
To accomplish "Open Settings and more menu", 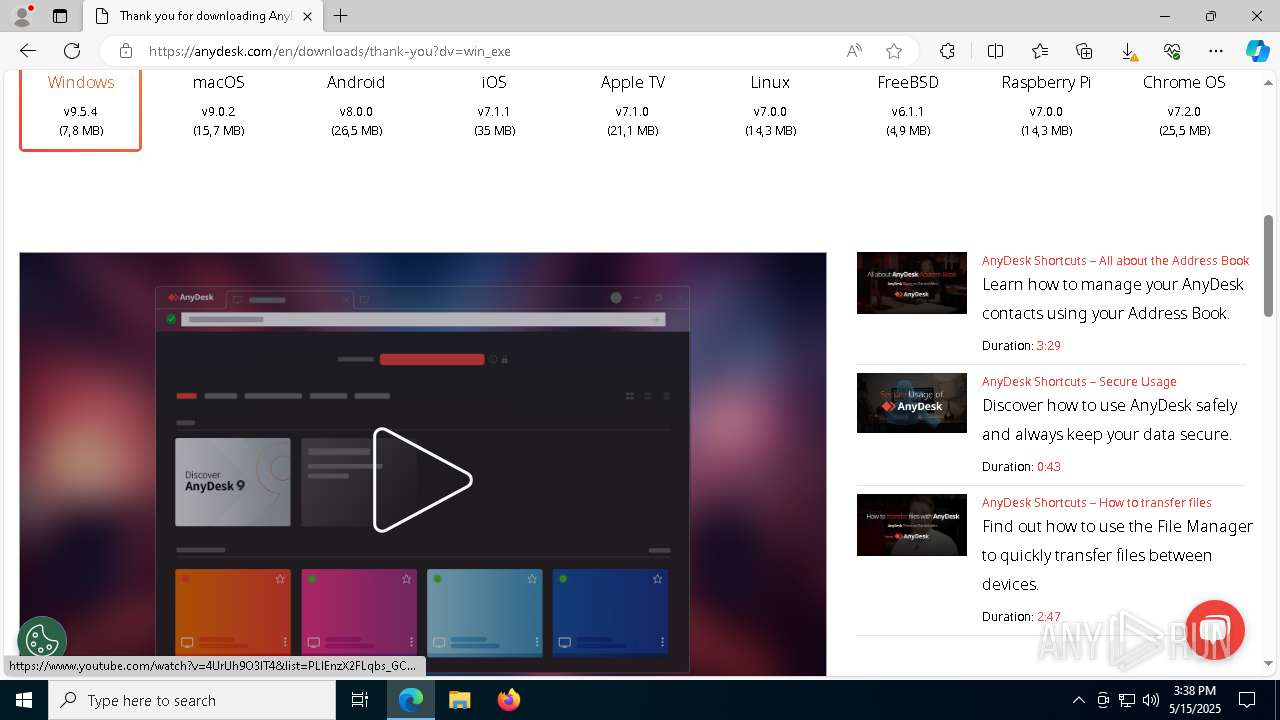I will click(x=1216, y=51).
